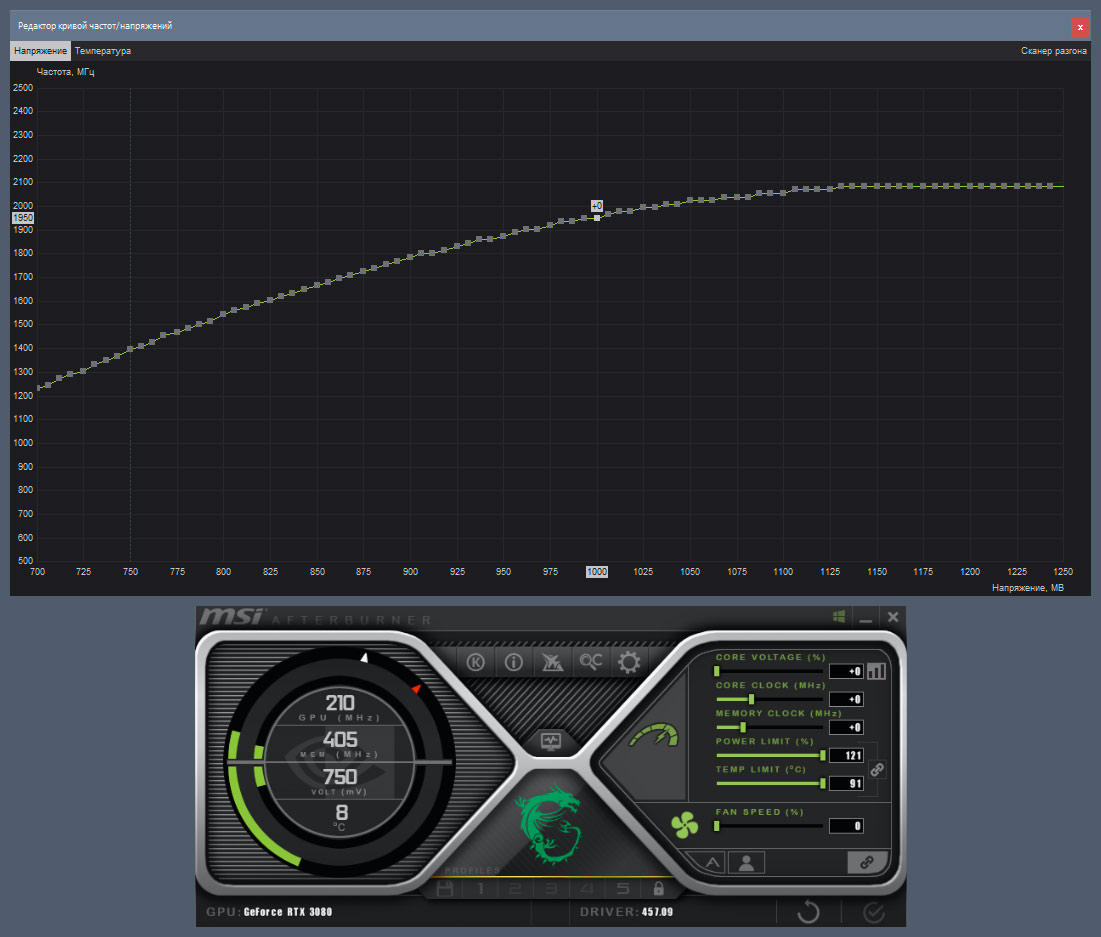Image resolution: width=1101 pixels, height=937 pixels.
Task: Click the green speedometer gauge icon
Action: (x=654, y=734)
